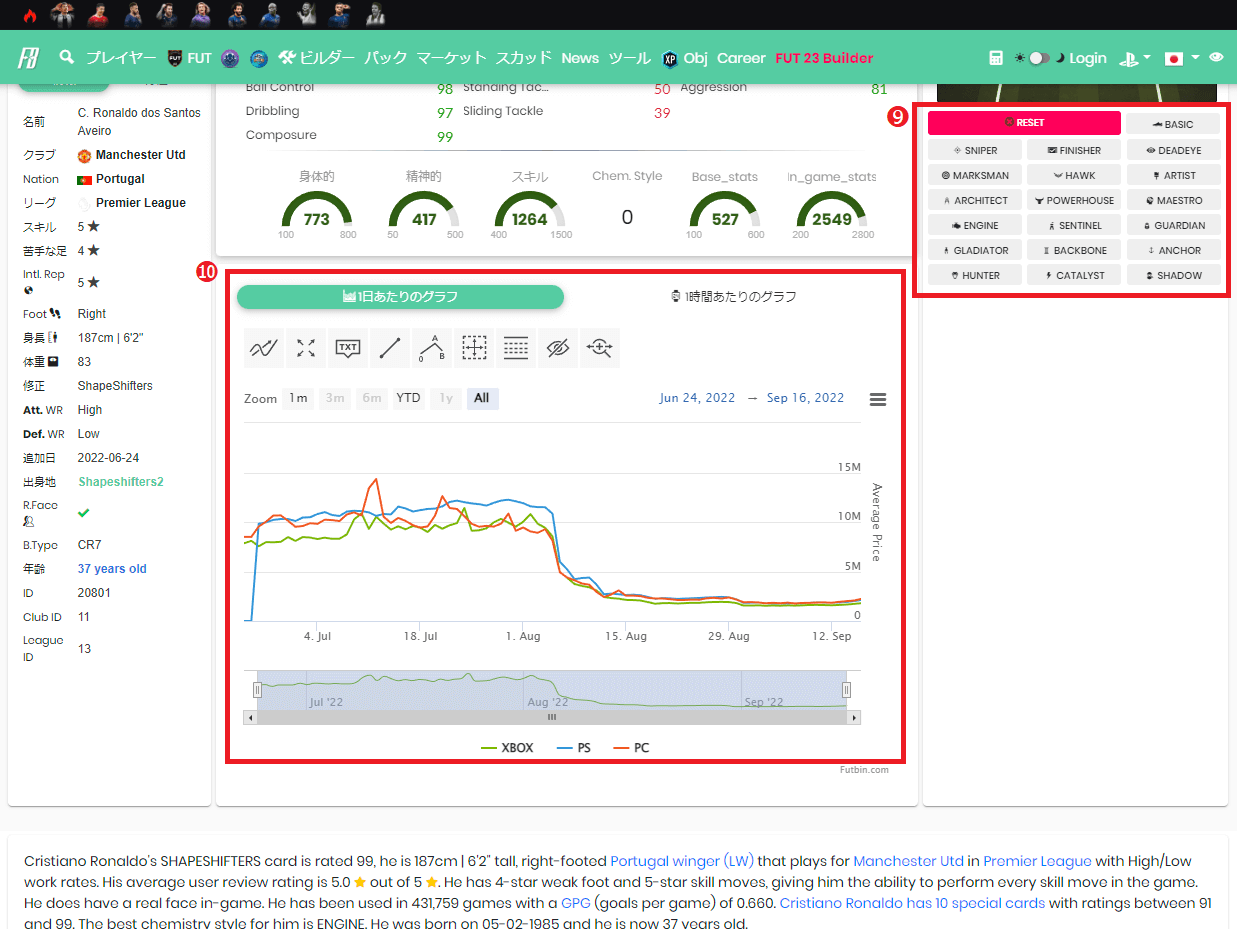Screen dimensions: 1237x929
Task: Toggle the PS series in chart legend
Action: click(574, 748)
